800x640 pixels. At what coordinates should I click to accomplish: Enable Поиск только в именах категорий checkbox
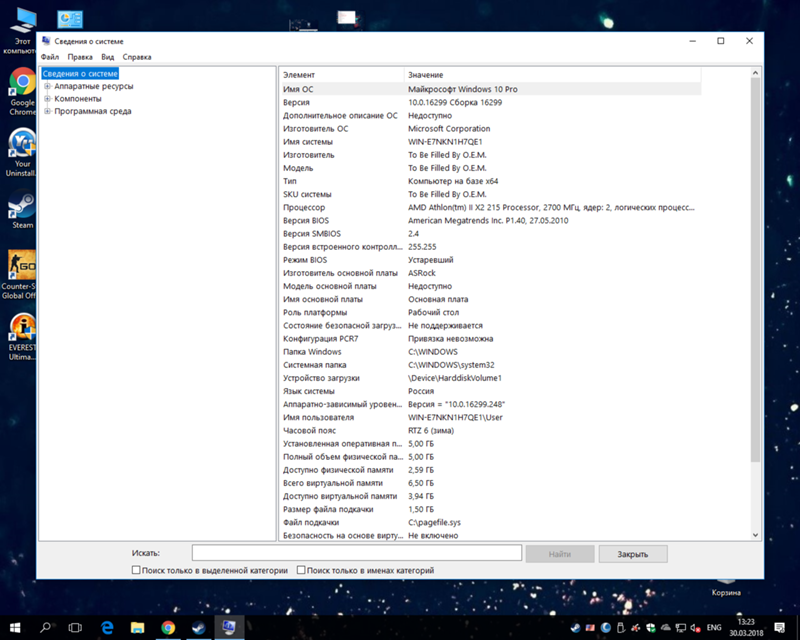[x=301, y=570]
